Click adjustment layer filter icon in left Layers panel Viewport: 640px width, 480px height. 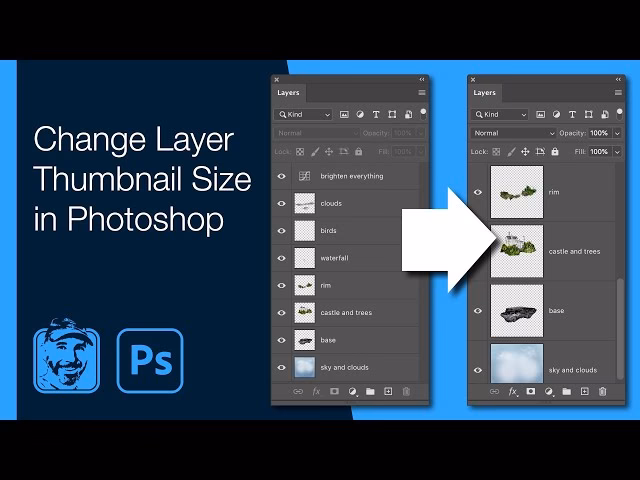(360, 115)
